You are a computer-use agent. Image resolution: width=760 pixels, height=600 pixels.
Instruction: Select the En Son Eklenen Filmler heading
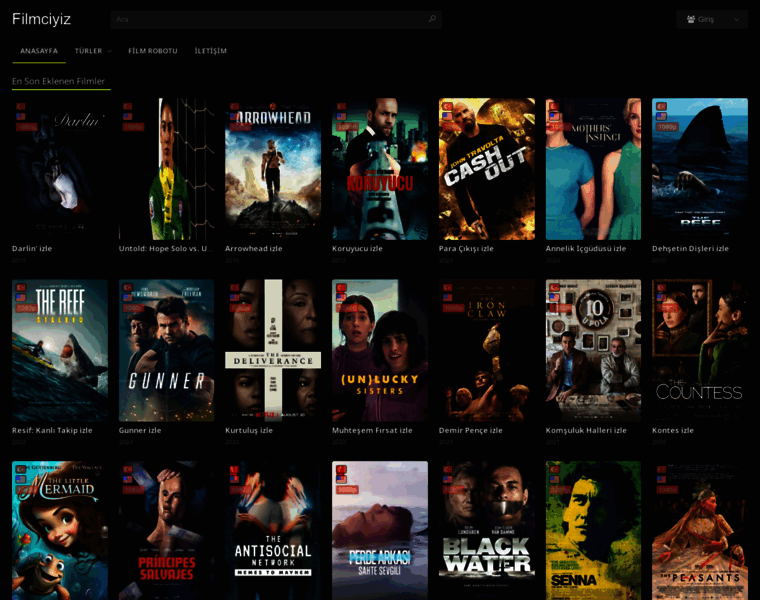click(x=58, y=81)
